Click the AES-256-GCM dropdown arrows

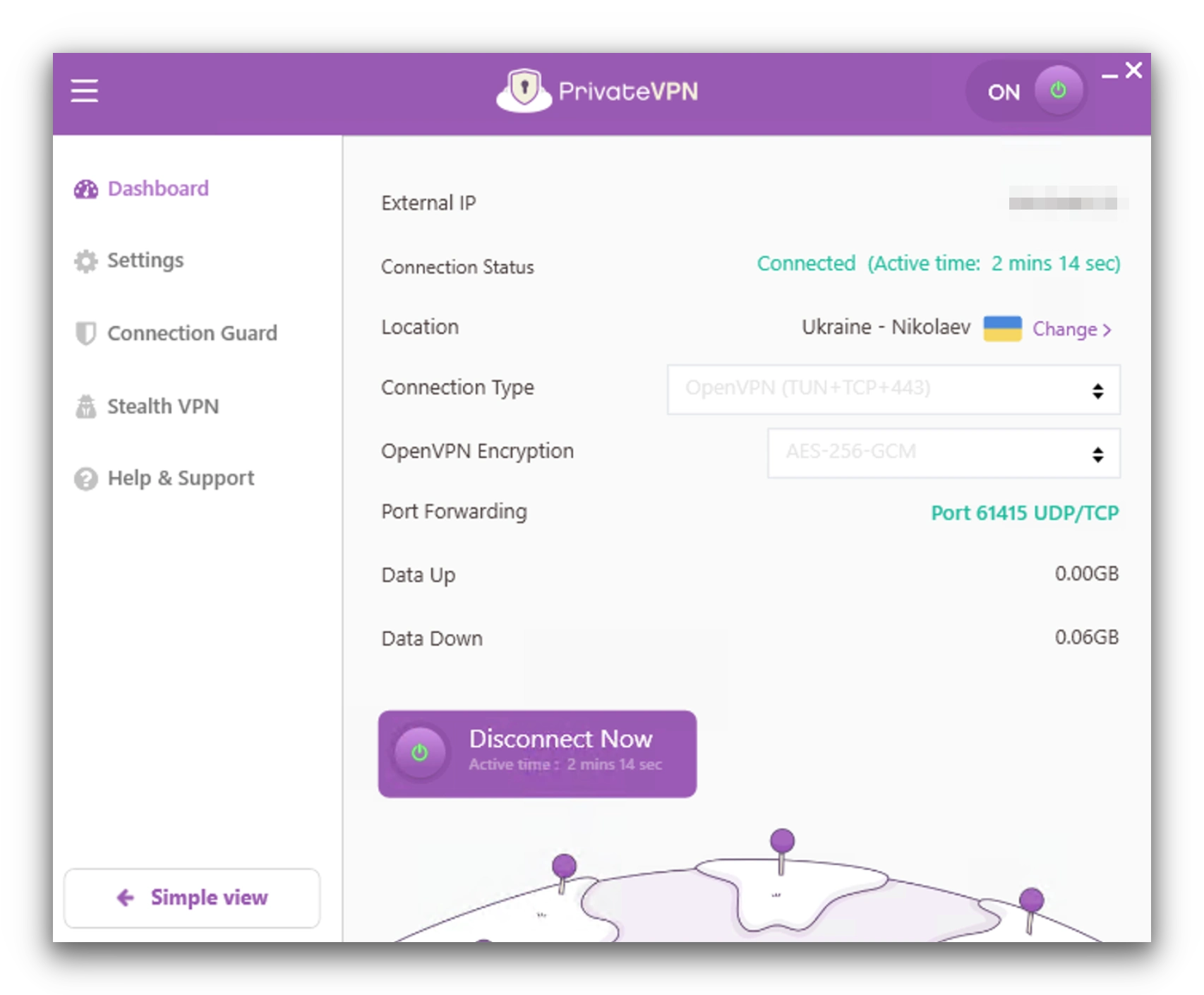pyautogui.click(x=1097, y=454)
